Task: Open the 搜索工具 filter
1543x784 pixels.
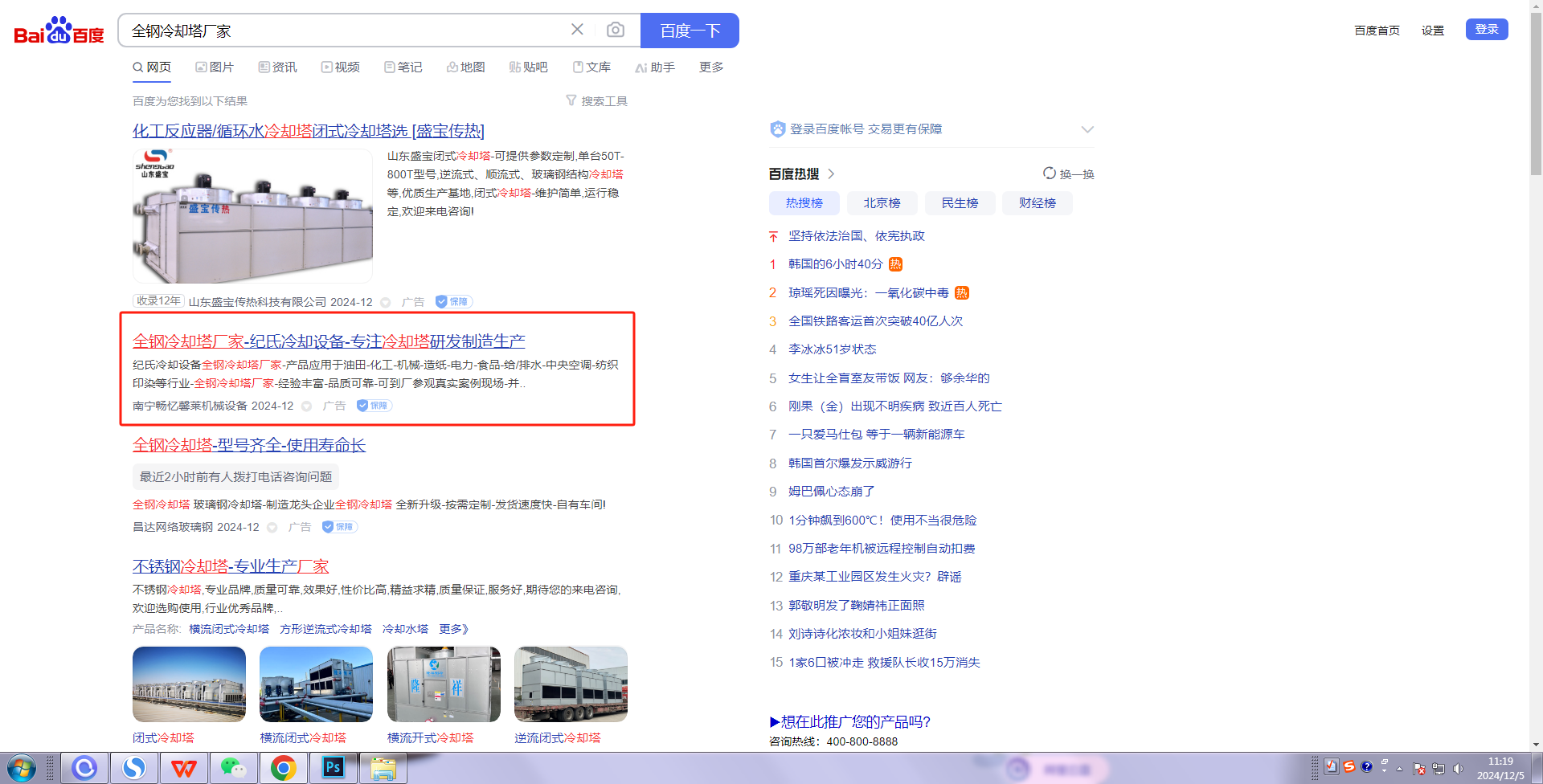Action: pos(596,101)
